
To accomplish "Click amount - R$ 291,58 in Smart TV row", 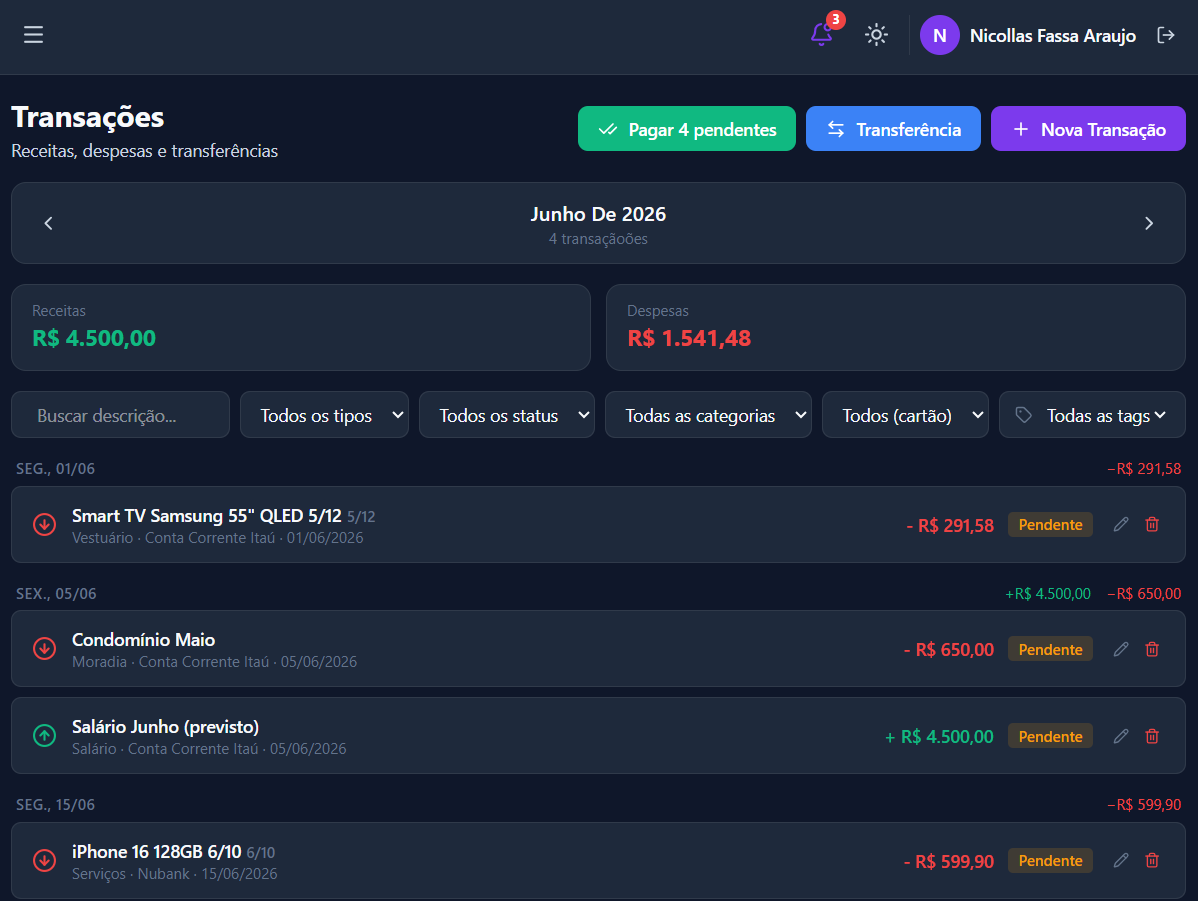I will [950, 526].
